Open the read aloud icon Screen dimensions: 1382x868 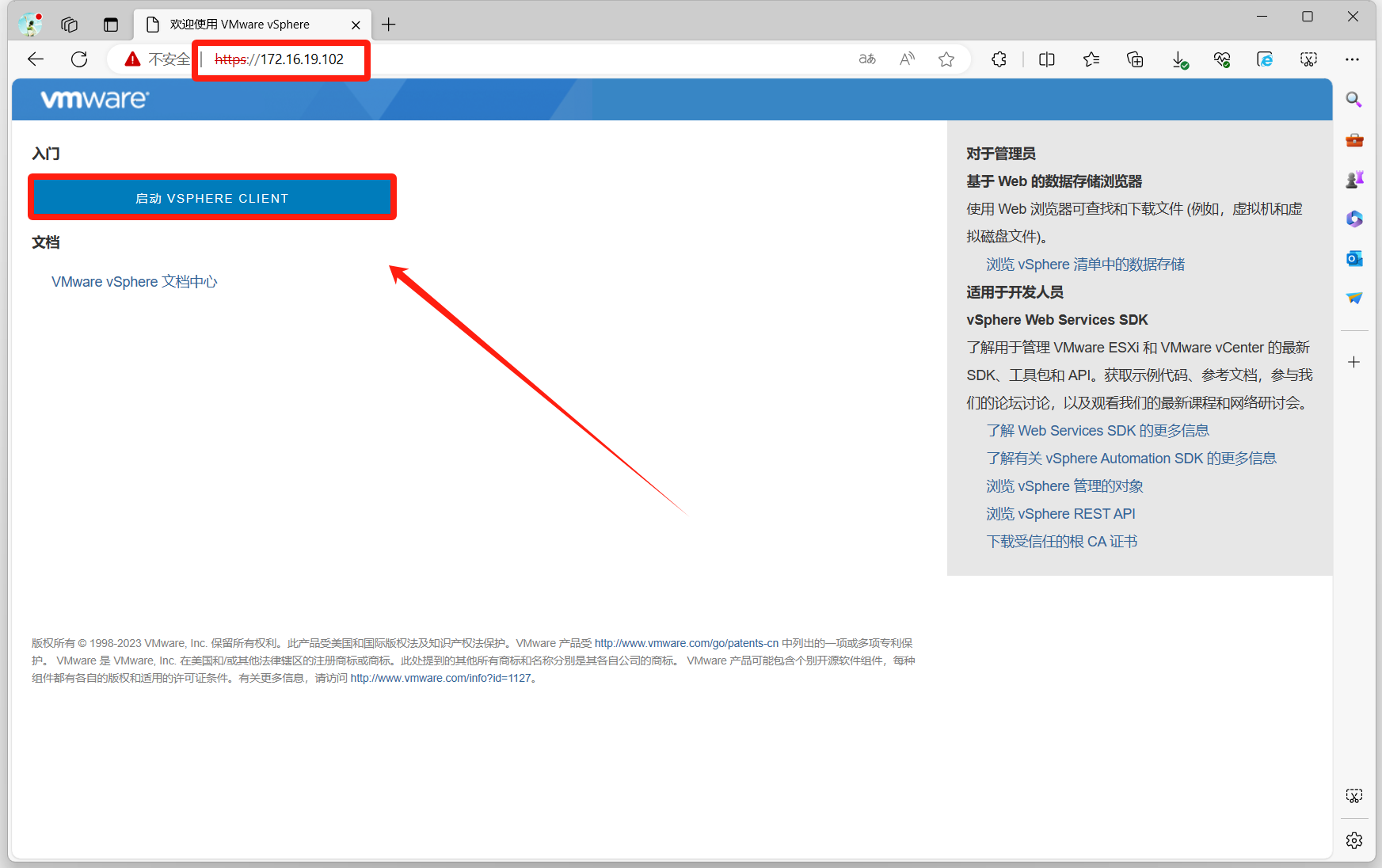pos(907,59)
